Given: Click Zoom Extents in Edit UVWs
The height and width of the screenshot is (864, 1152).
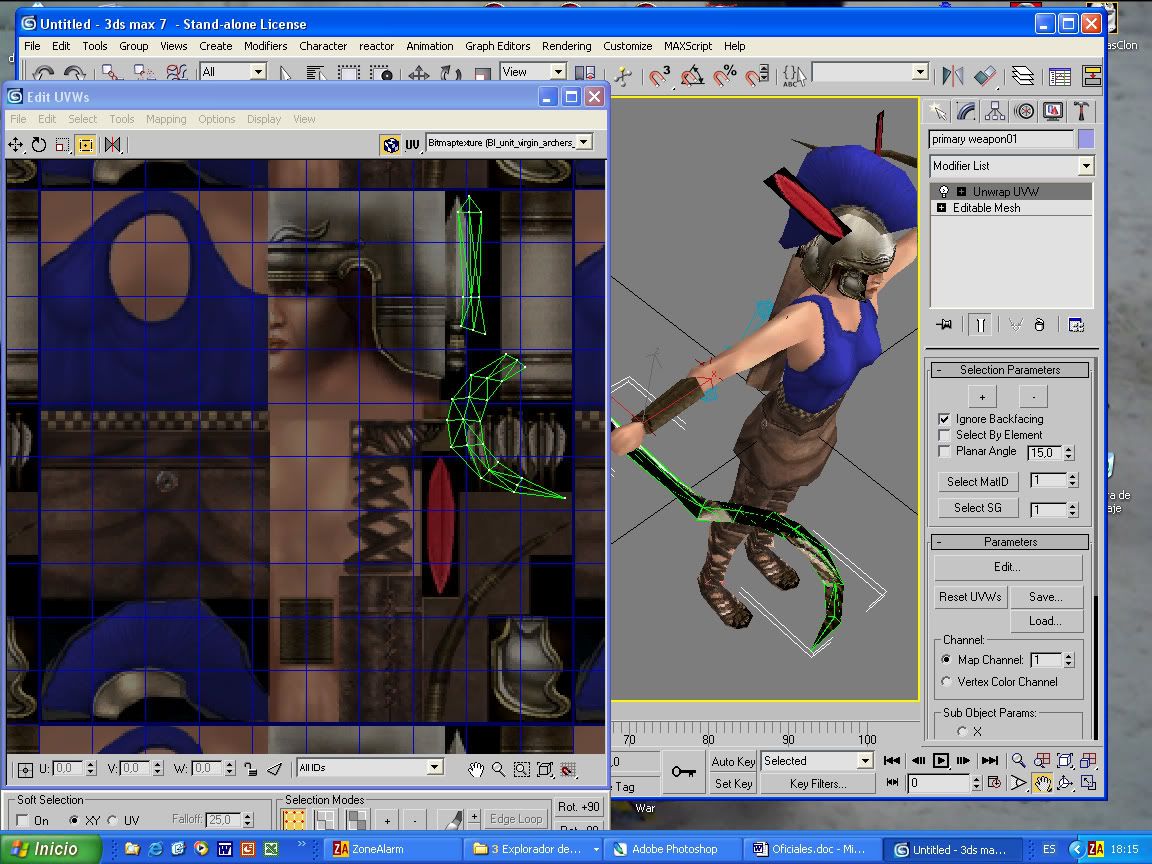Looking at the screenshot, I should point(545,769).
